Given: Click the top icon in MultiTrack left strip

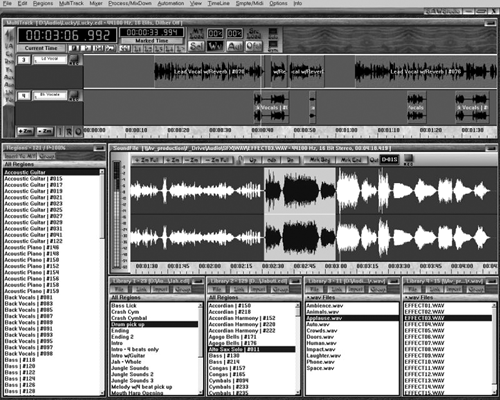Looking at the screenshot, I should point(9,34).
